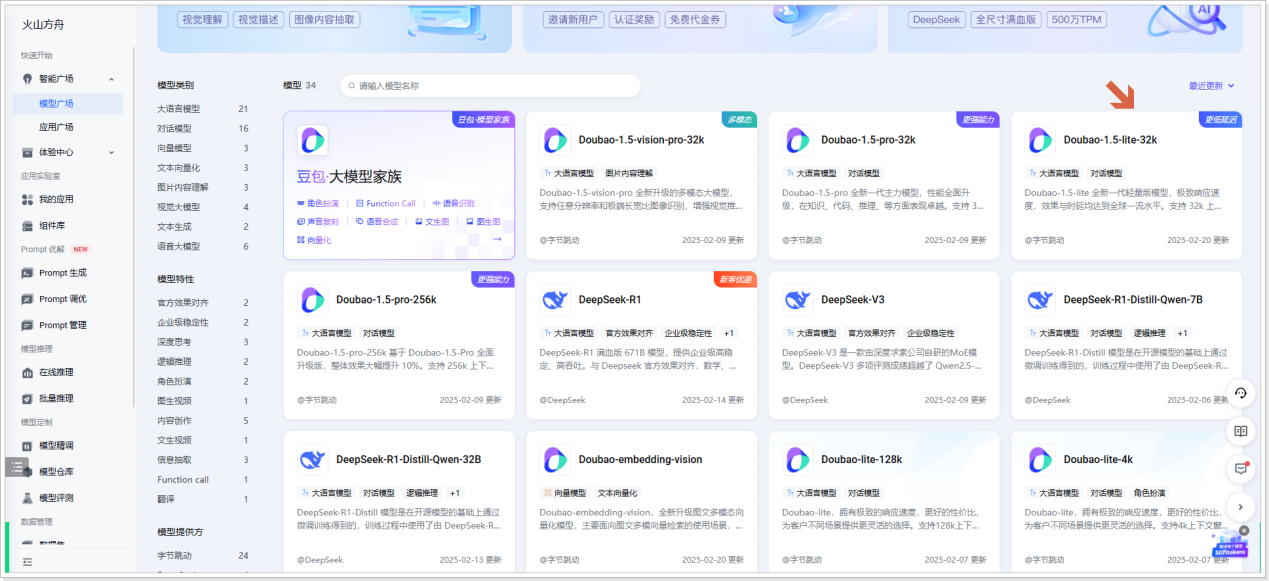Click the 模型精调 icon
Viewport: 1269px width, 581px height.
27,445
